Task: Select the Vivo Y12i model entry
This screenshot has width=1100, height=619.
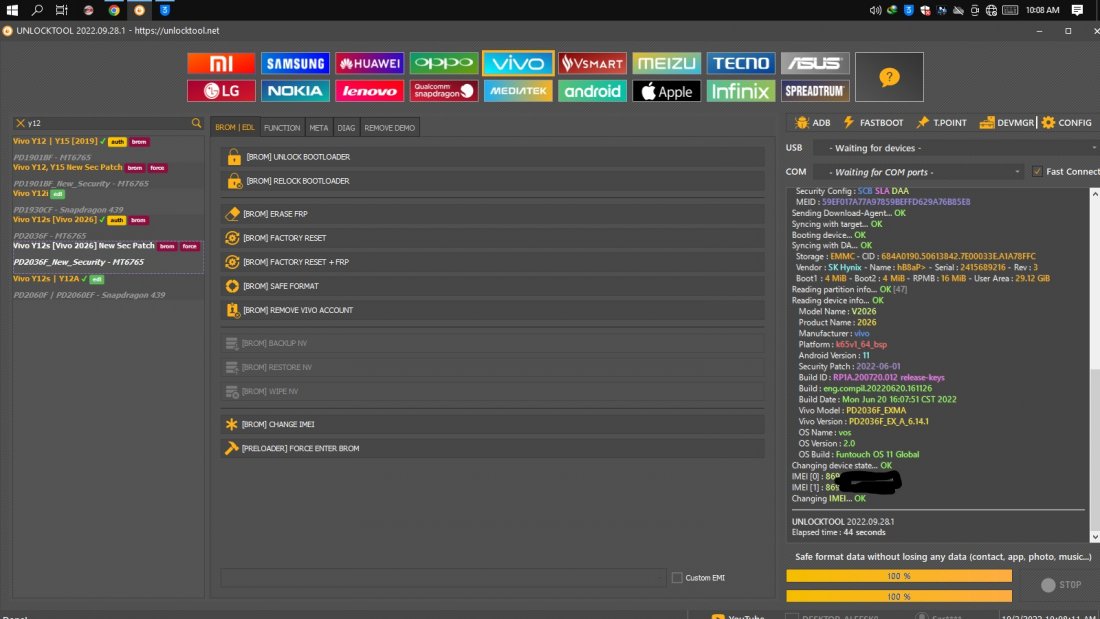Action: [108, 199]
